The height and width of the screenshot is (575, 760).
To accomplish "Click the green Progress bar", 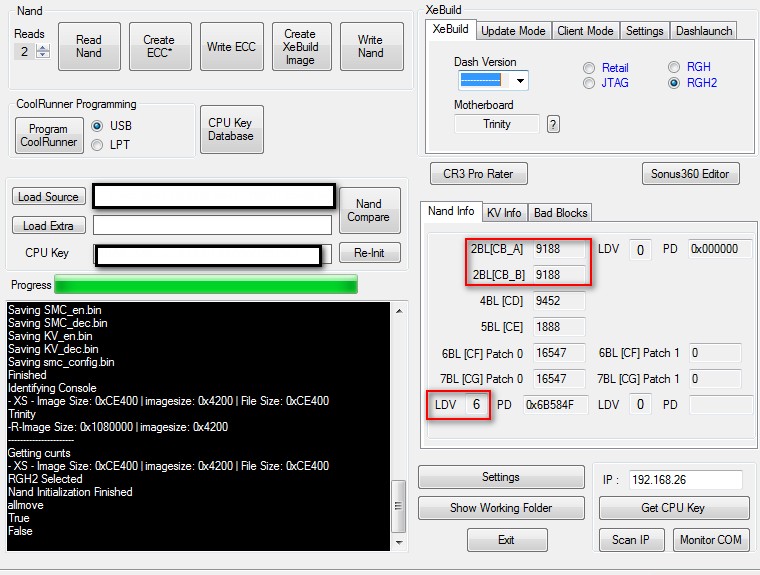I will tap(206, 284).
